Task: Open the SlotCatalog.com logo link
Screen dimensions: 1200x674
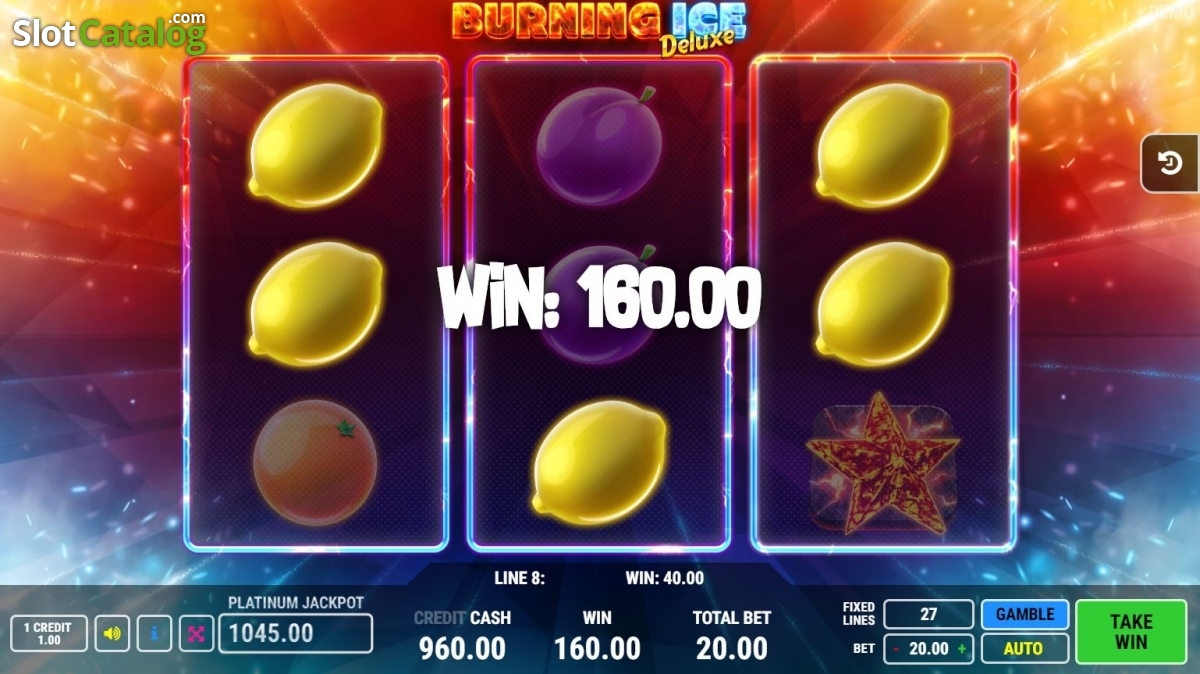Action: click(x=109, y=33)
